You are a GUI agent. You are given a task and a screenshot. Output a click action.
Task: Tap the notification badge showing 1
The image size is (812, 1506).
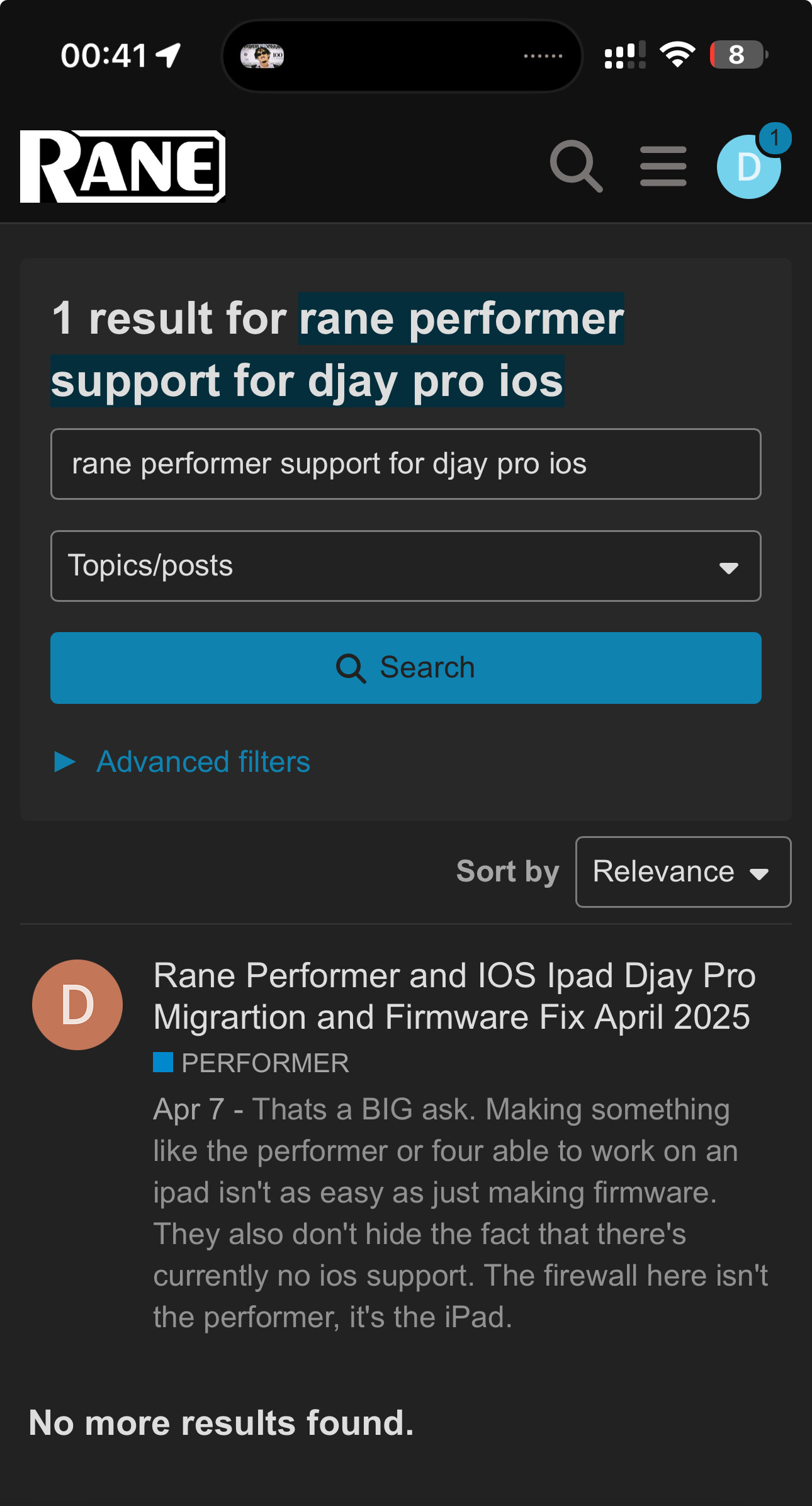[x=774, y=138]
